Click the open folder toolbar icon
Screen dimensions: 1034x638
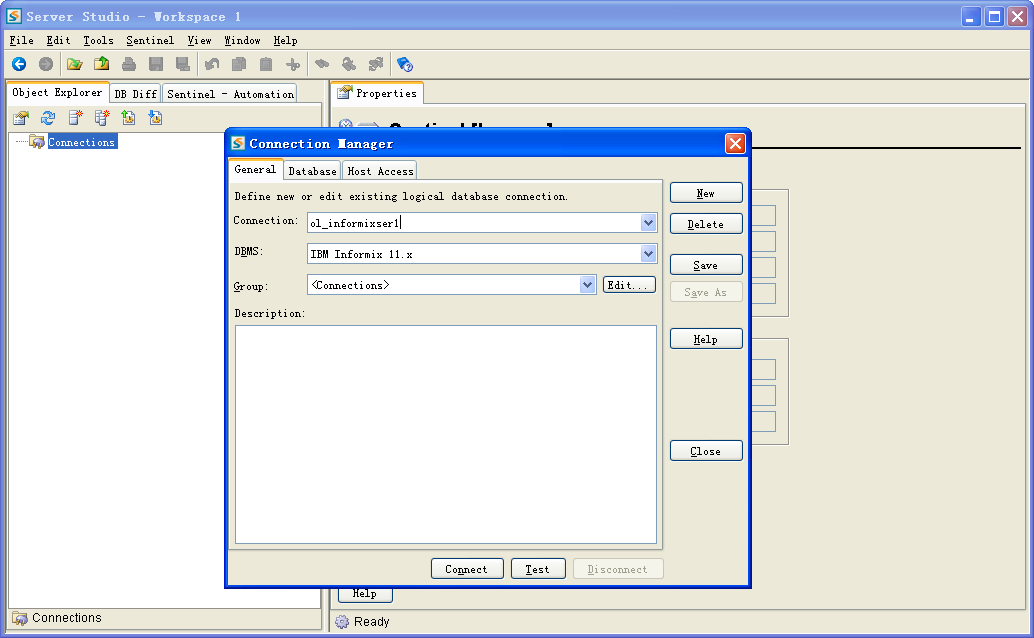[75, 64]
